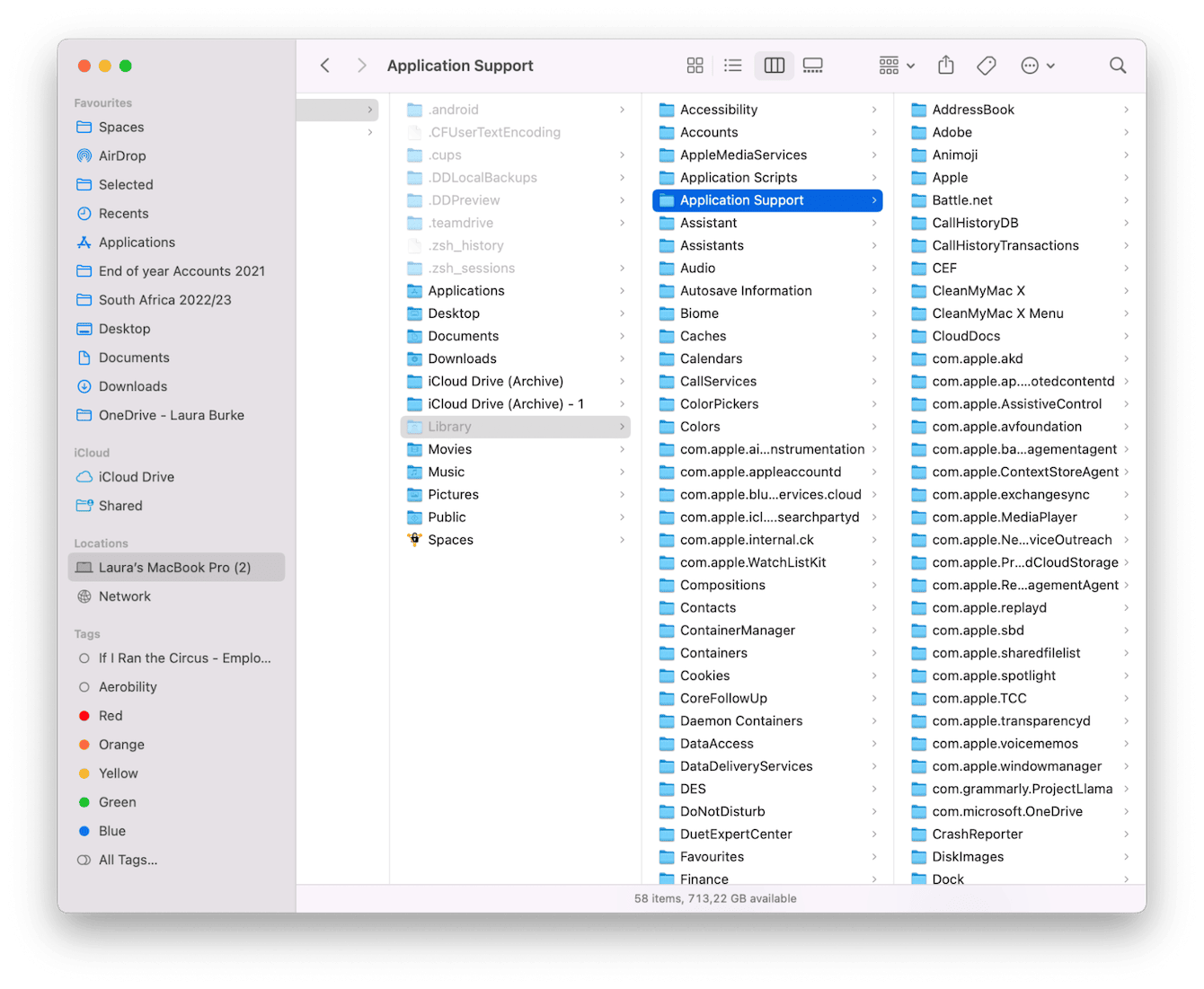Select AirDrop in the sidebar
This screenshot has width=1204, height=989.
tap(122, 155)
